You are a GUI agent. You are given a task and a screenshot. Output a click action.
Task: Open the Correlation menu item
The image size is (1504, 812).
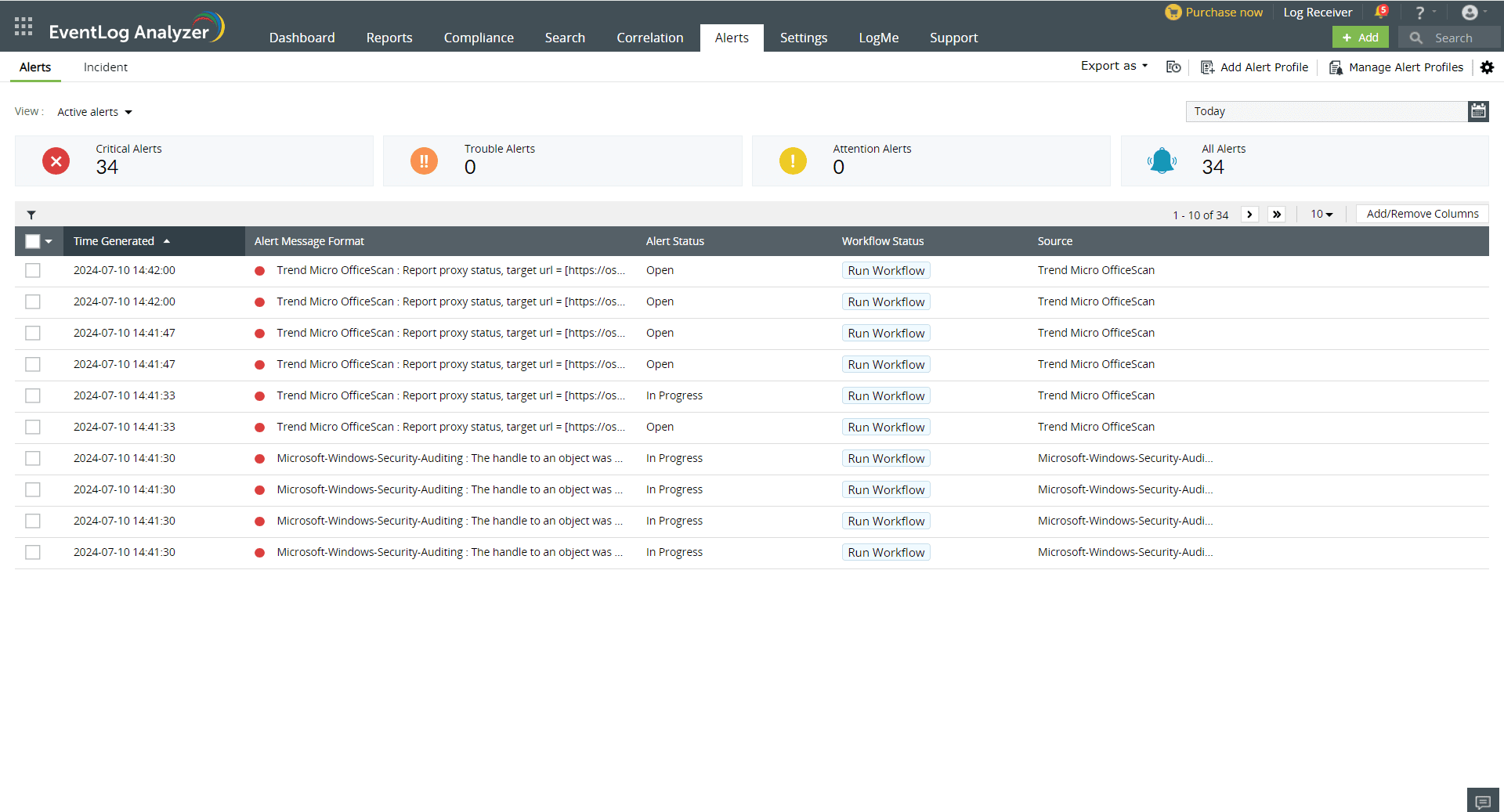[x=649, y=37]
